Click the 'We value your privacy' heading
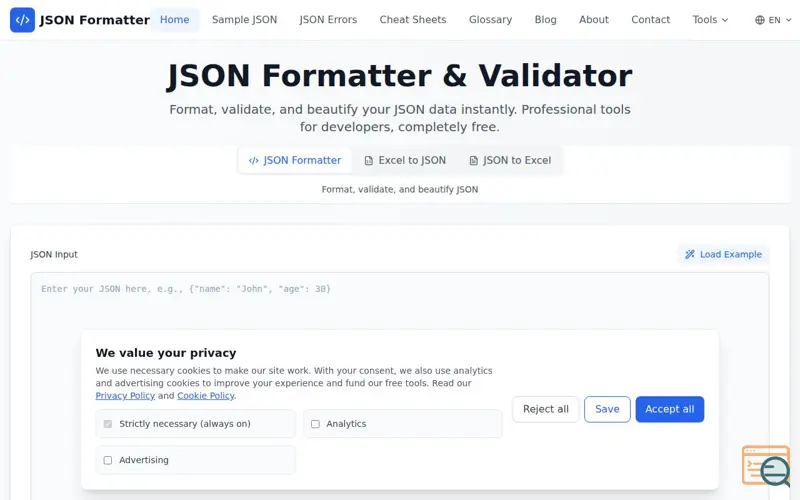This screenshot has height=500, width=800. [x=166, y=353]
